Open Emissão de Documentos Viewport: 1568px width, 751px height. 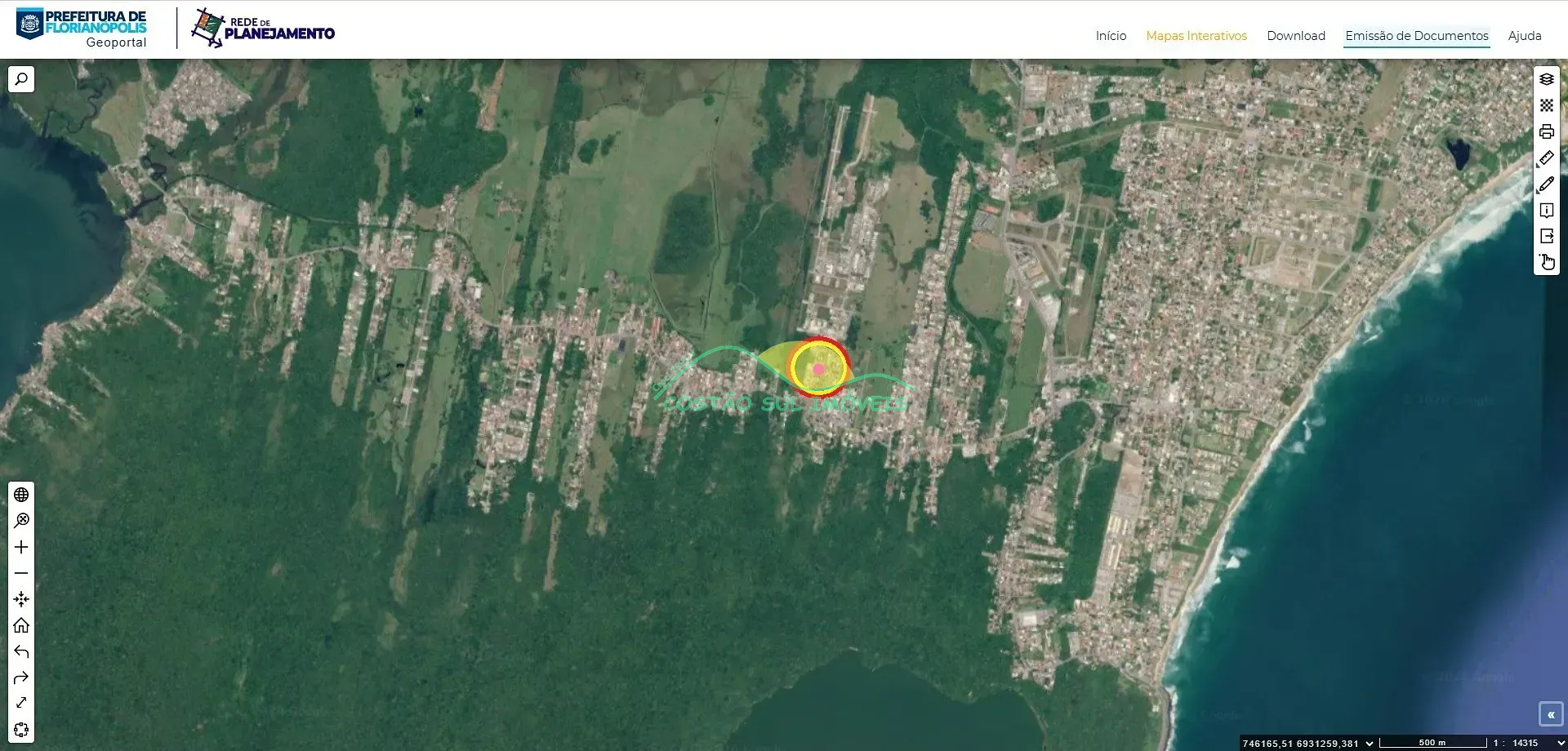[1417, 36]
